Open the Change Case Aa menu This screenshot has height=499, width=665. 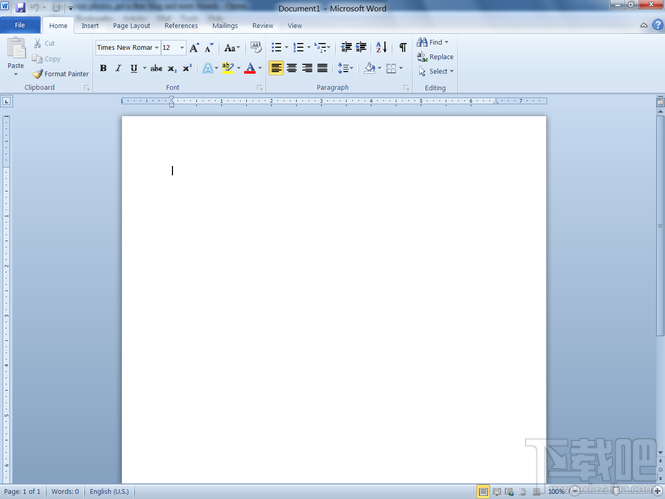tap(232, 47)
